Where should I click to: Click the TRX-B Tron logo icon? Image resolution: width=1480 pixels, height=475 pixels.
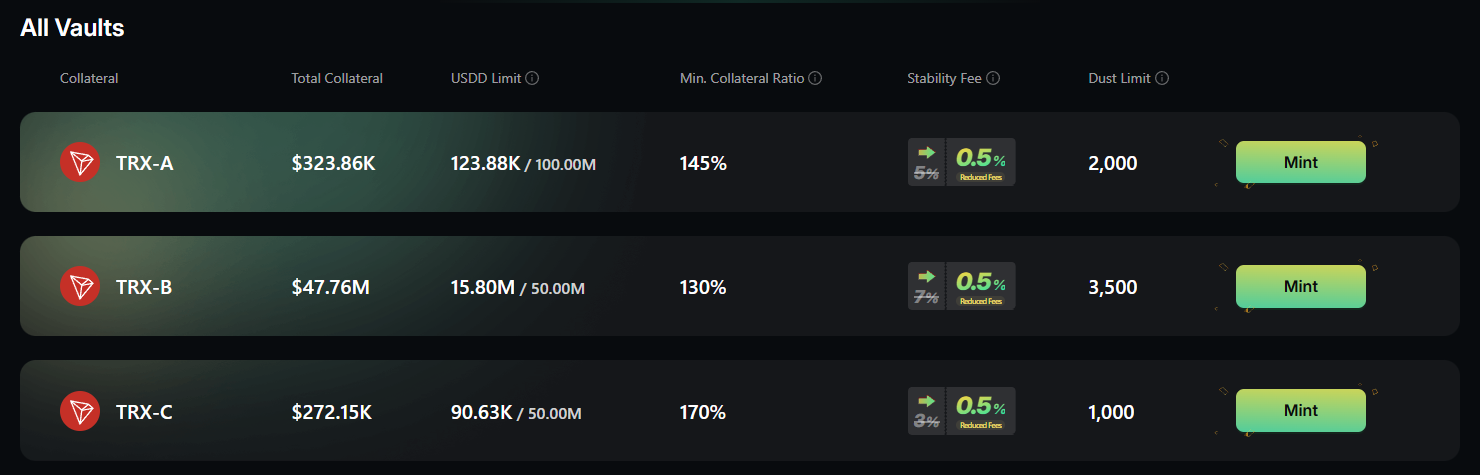click(80, 287)
